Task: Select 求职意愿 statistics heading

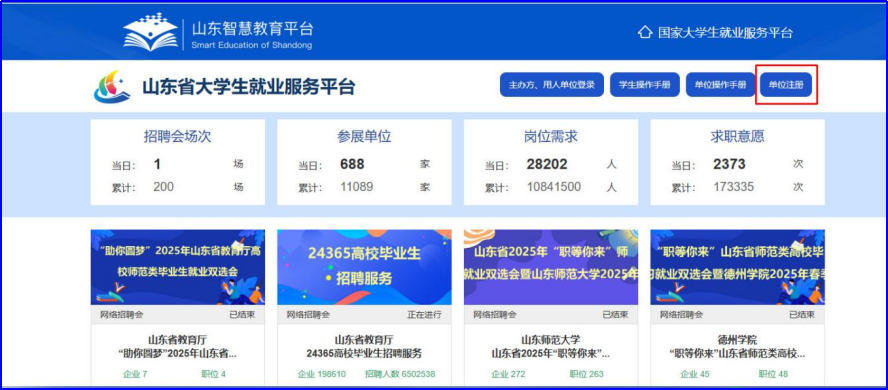Action: pyautogui.click(x=737, y=136)
